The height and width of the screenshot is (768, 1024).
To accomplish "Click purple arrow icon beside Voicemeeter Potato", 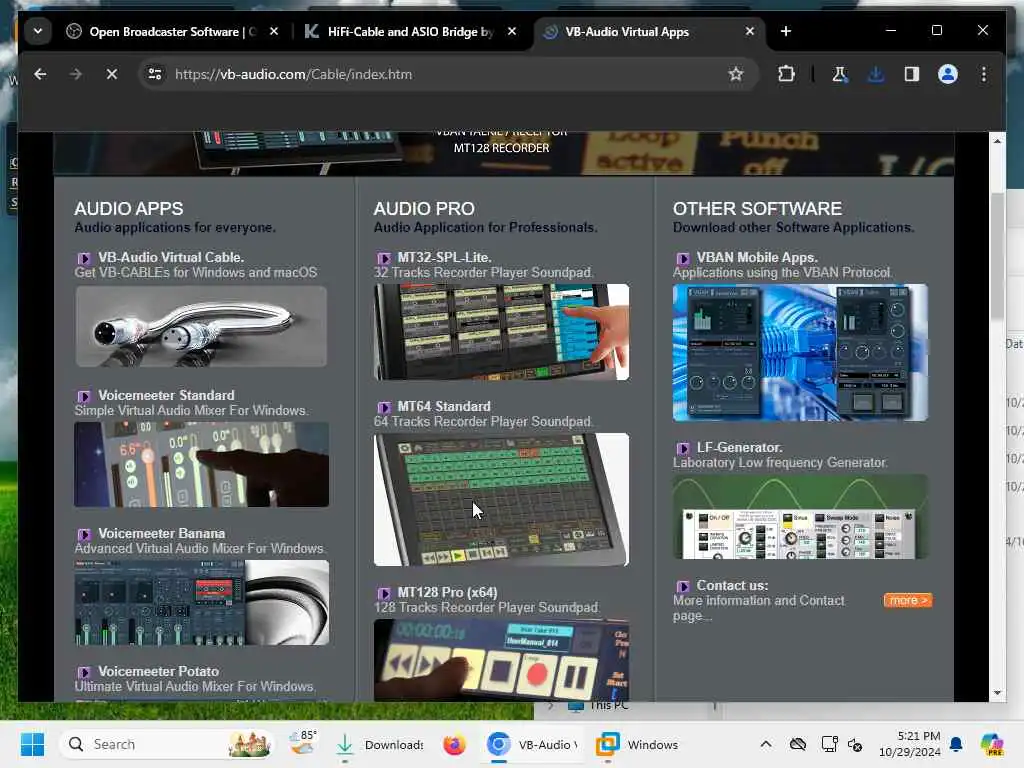I will [84, 673].
